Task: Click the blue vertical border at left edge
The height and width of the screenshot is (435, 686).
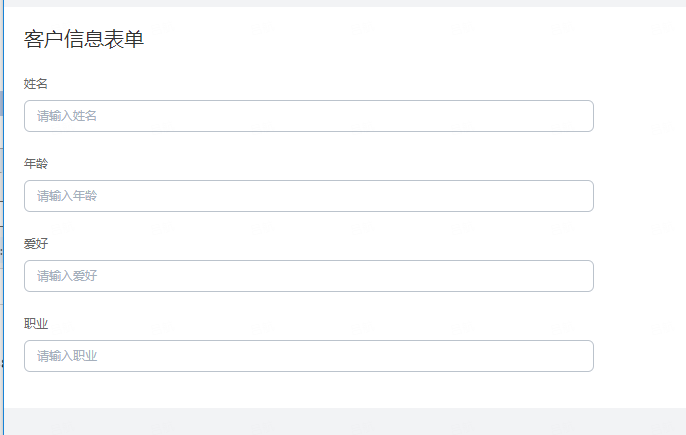Action: (4, 218)
